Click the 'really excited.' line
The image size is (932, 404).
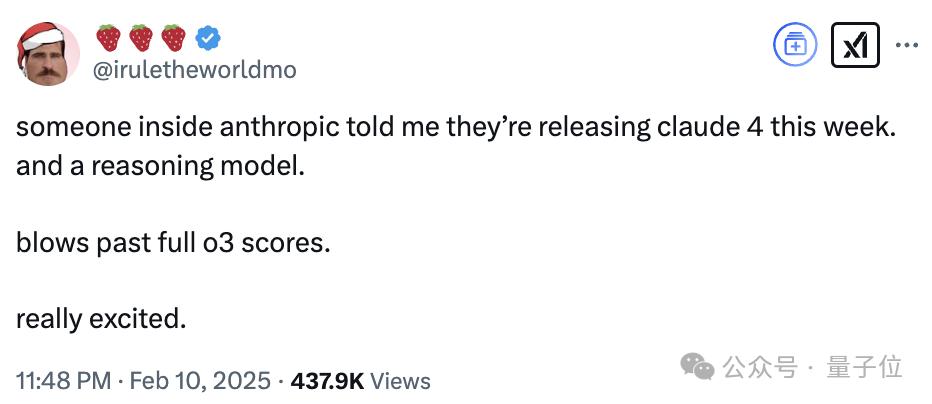point(101,319)
